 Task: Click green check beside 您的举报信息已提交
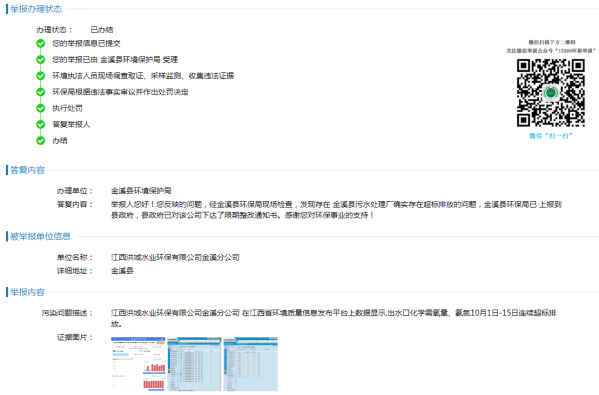point(40,43)
